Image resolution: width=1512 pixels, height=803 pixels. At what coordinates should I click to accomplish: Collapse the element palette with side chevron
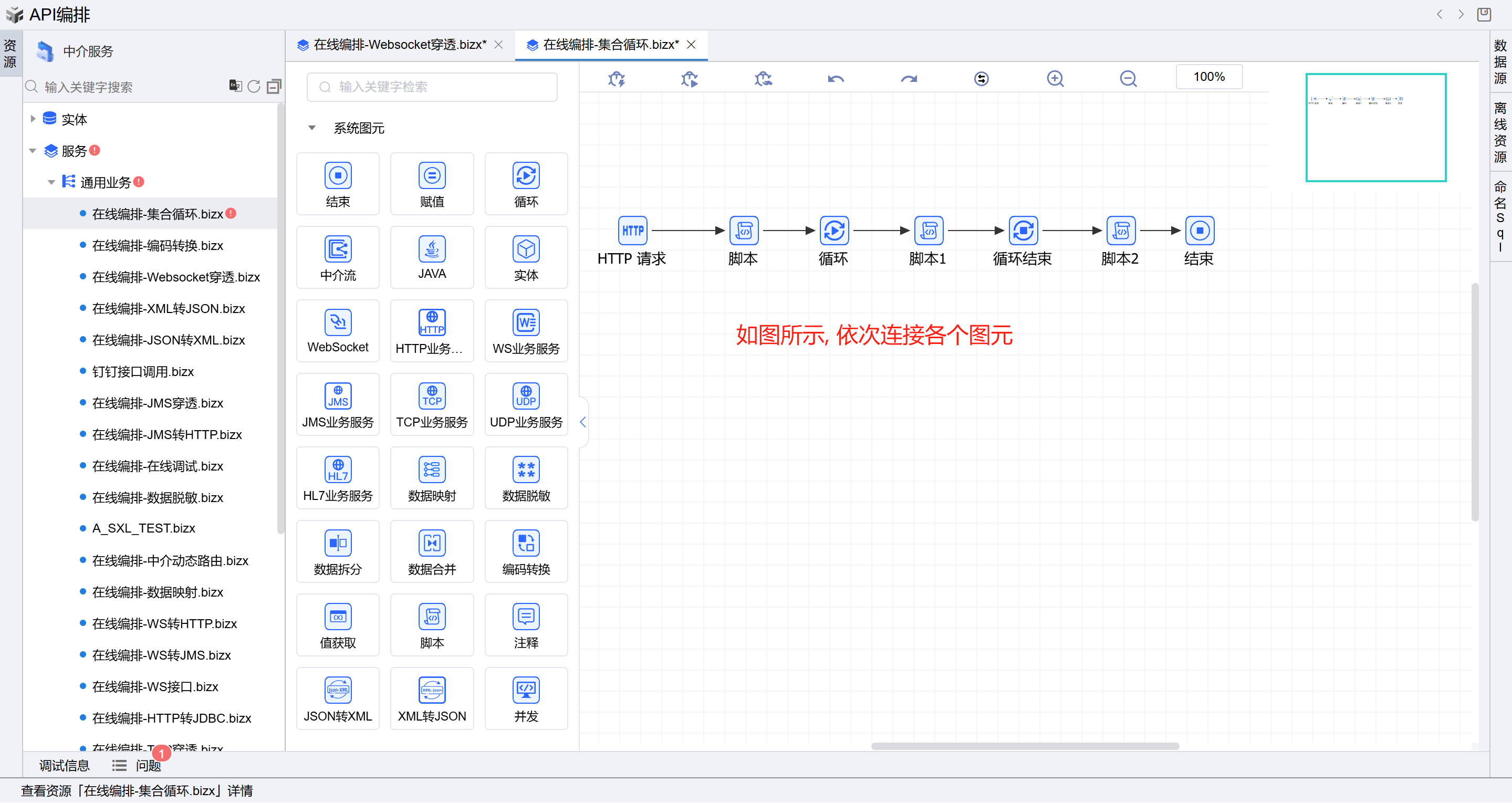click(x=583, y=422)
